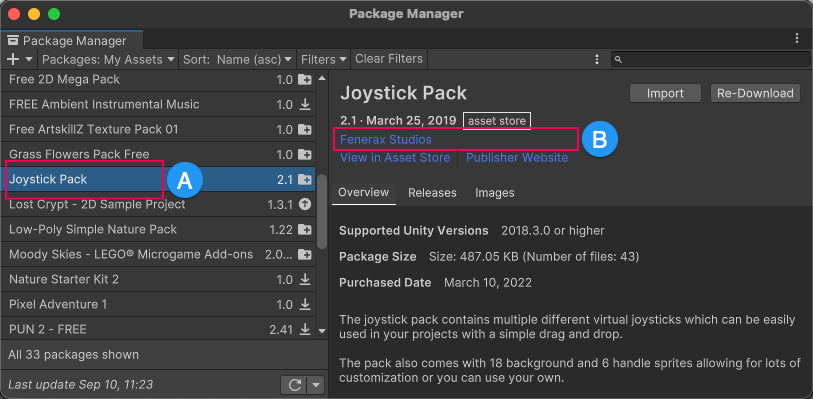This screenshot has height=399, width=813.
Task: Click the download icon beside Nature Starter Kit 2
Action: point(305,279)
